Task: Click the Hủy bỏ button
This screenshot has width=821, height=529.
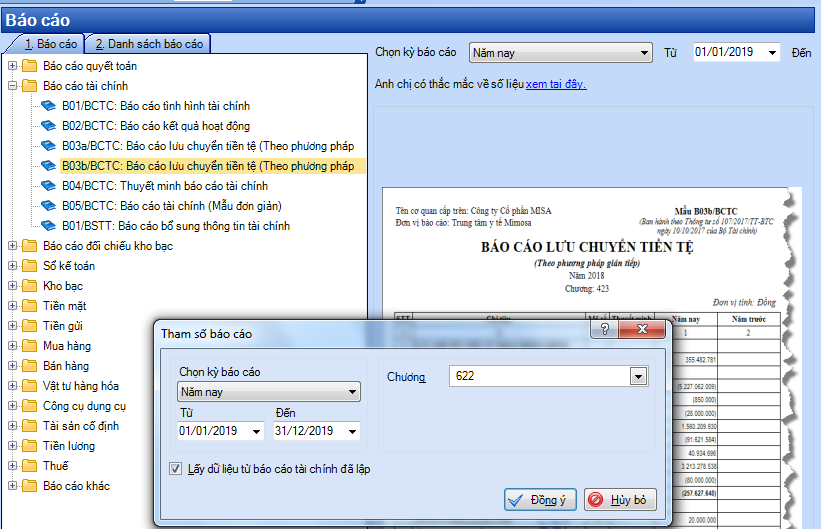Action: pyautogui.click(x=621, y=500)
